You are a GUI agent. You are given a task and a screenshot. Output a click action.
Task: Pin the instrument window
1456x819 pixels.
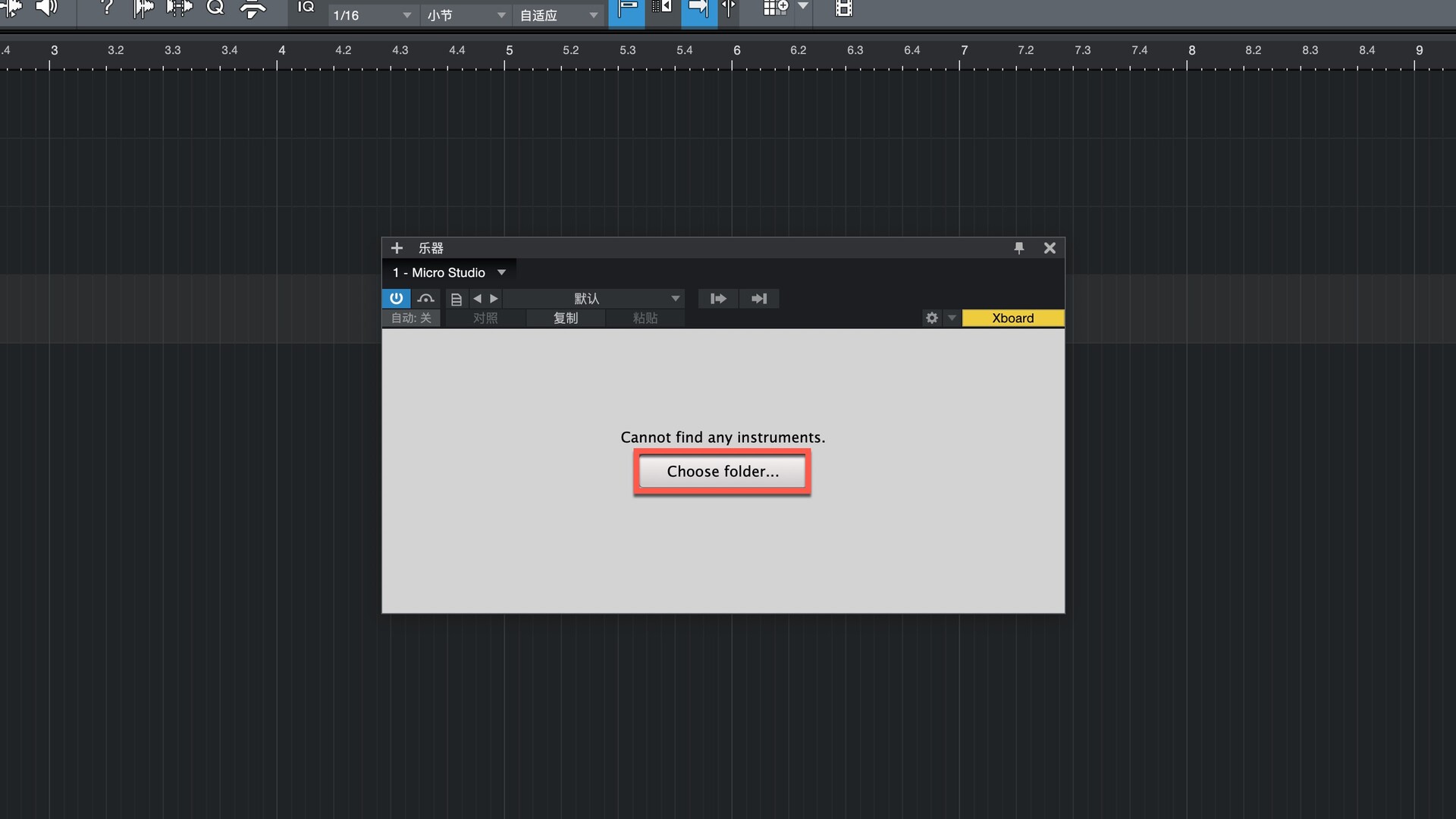(x=1018, y=248)
